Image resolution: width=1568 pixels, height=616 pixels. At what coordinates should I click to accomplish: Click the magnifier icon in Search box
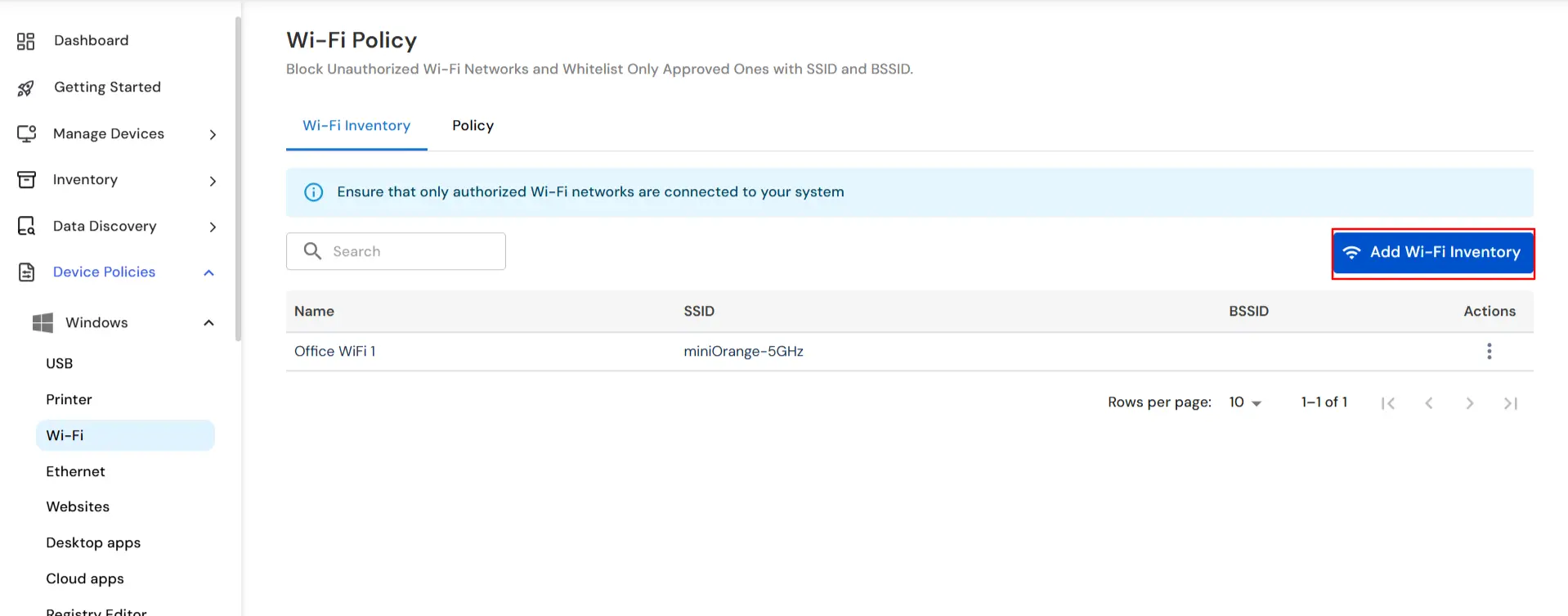312,250
